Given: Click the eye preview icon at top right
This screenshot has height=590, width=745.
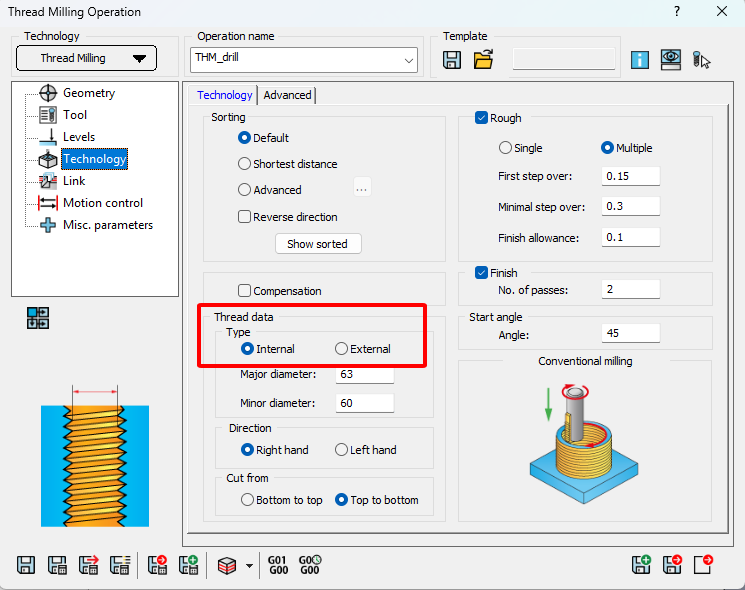Looking at the screenshot, I should pos(671,59).
